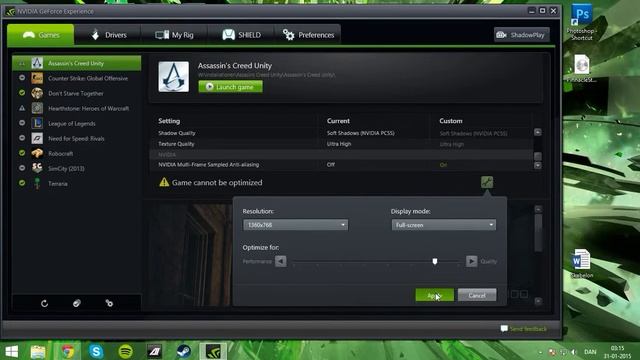Open the My Rig tab
The width and height of the screenshot is (640, 360).
(174, 35)
